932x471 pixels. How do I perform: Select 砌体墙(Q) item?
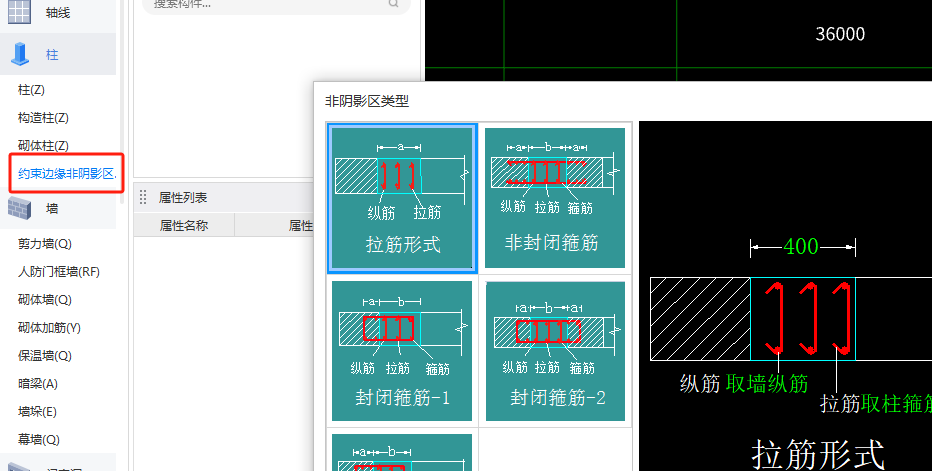coord(45,300)
